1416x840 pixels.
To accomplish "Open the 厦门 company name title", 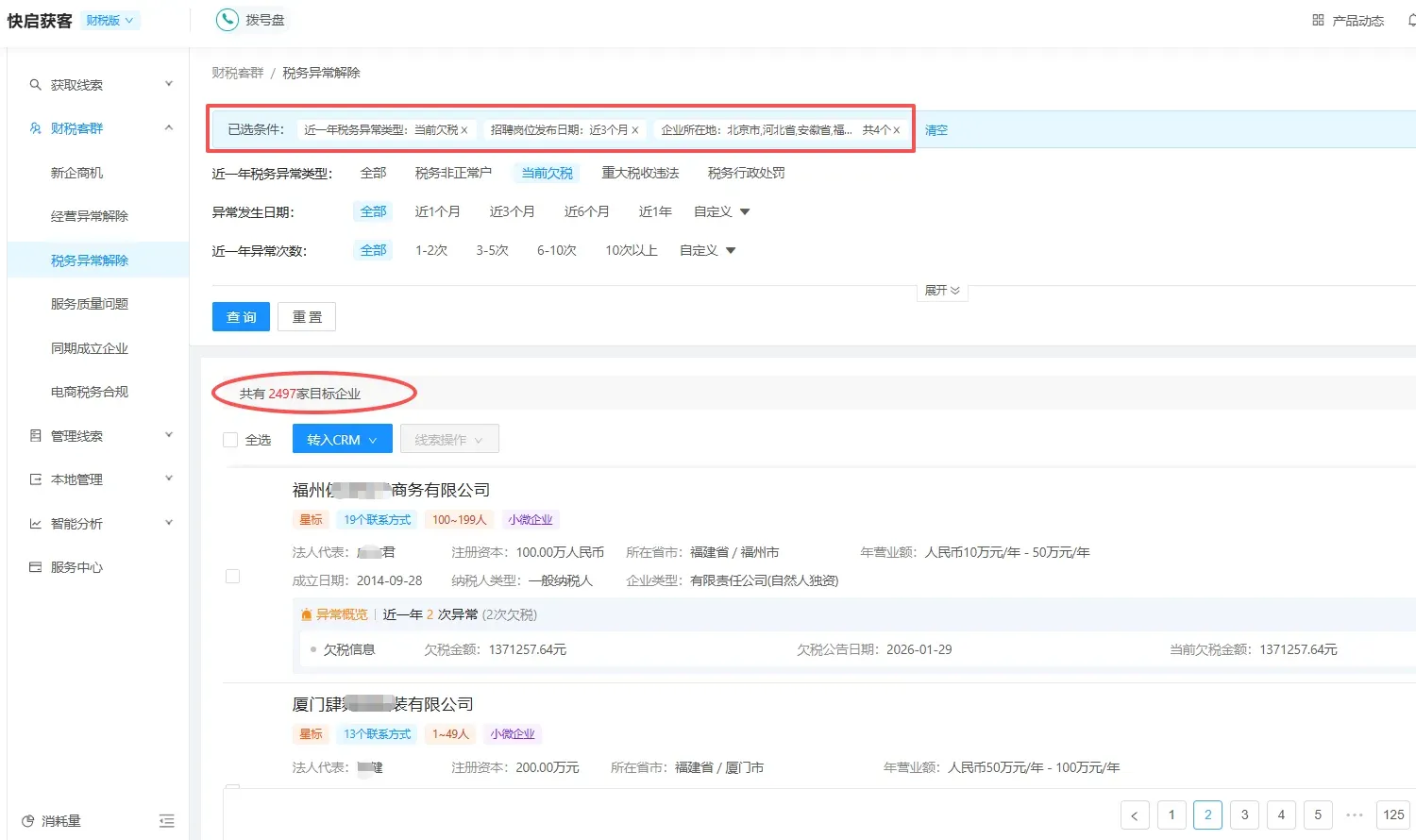I will pos(382,704).
